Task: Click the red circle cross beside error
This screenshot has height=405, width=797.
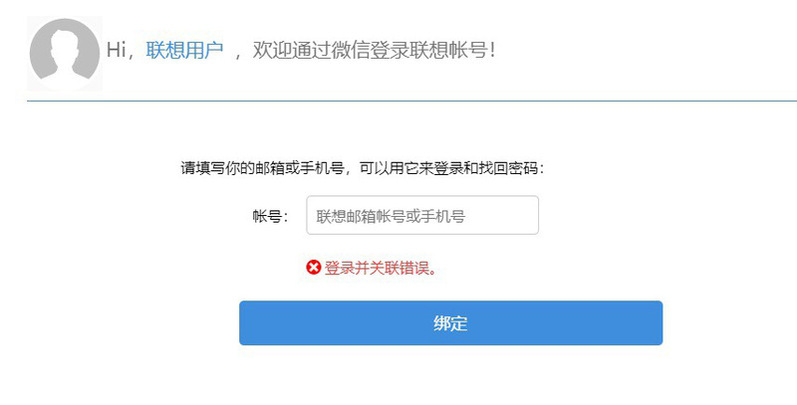Action: (x=314, y=267)
